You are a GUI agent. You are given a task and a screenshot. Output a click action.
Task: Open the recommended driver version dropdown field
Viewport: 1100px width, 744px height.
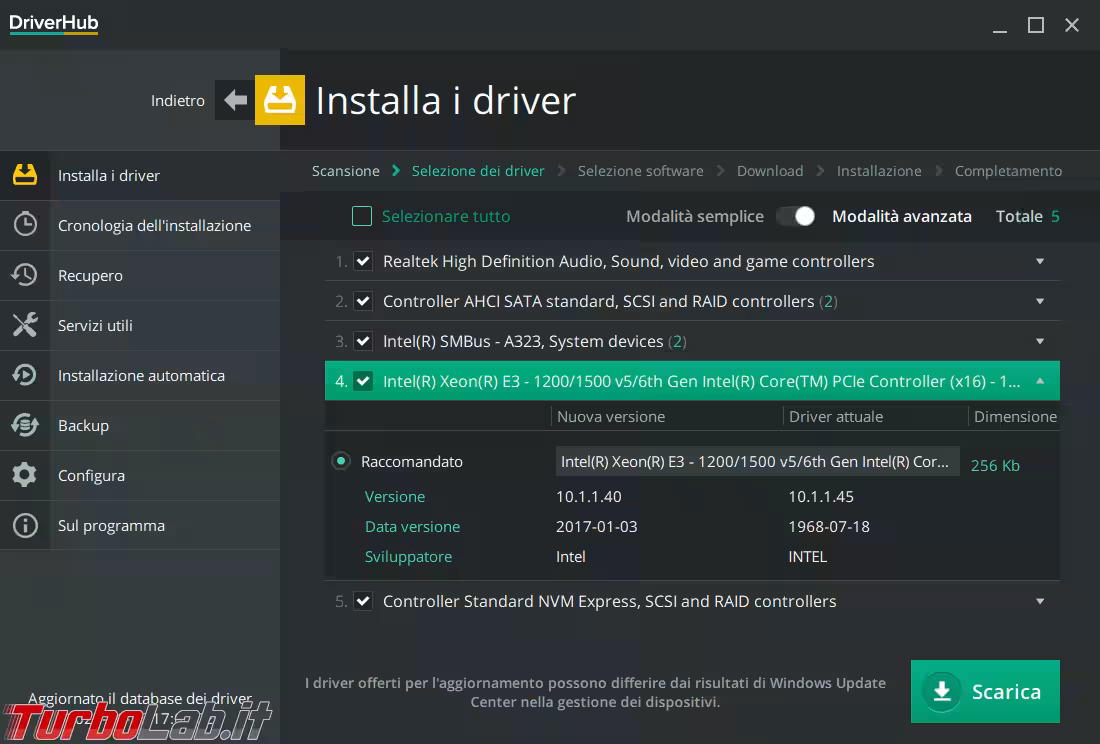757,461
